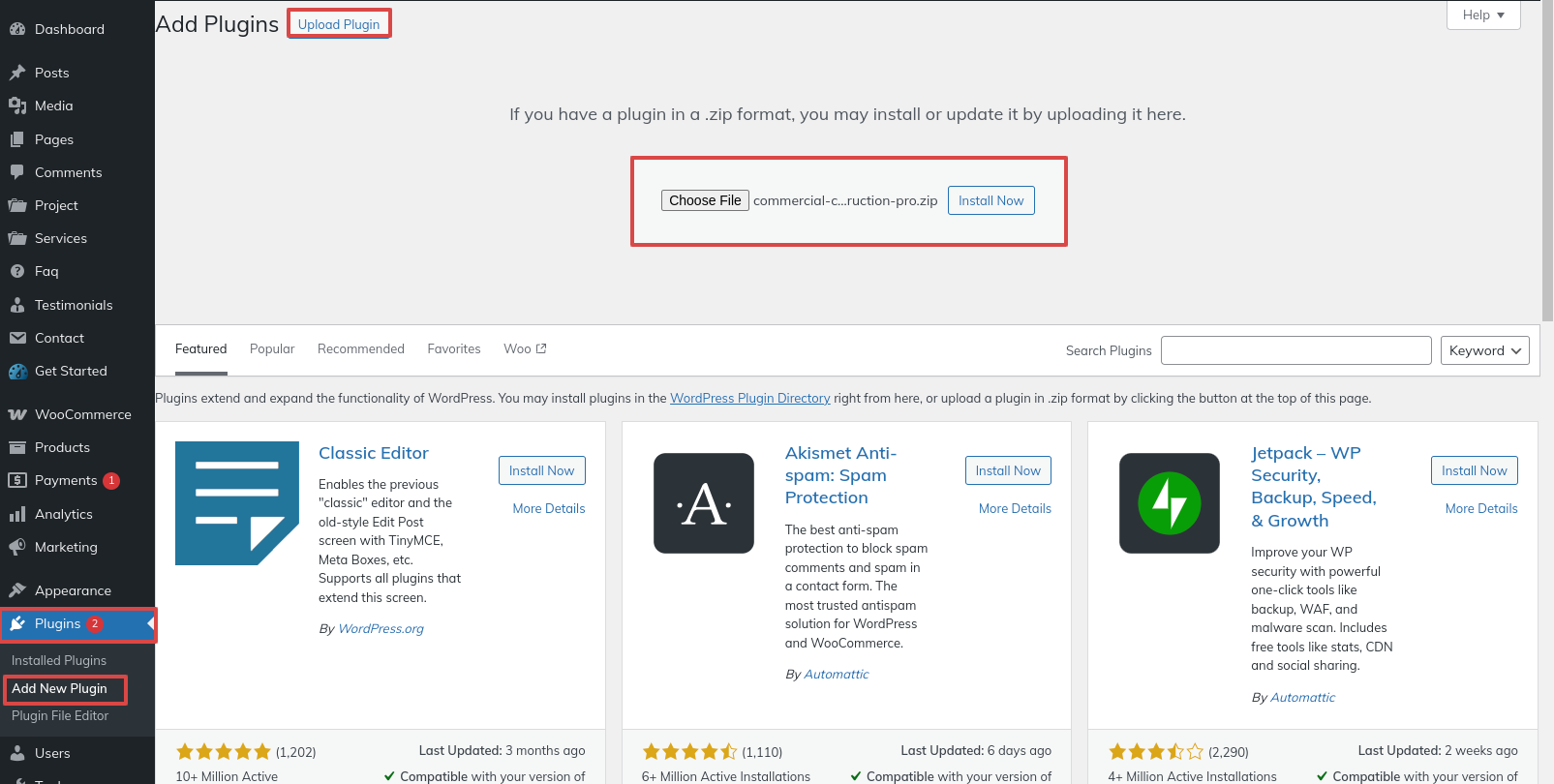Click the Media library icon
Viewport: 1554px width, 784px height.
[x=17, y=106]
